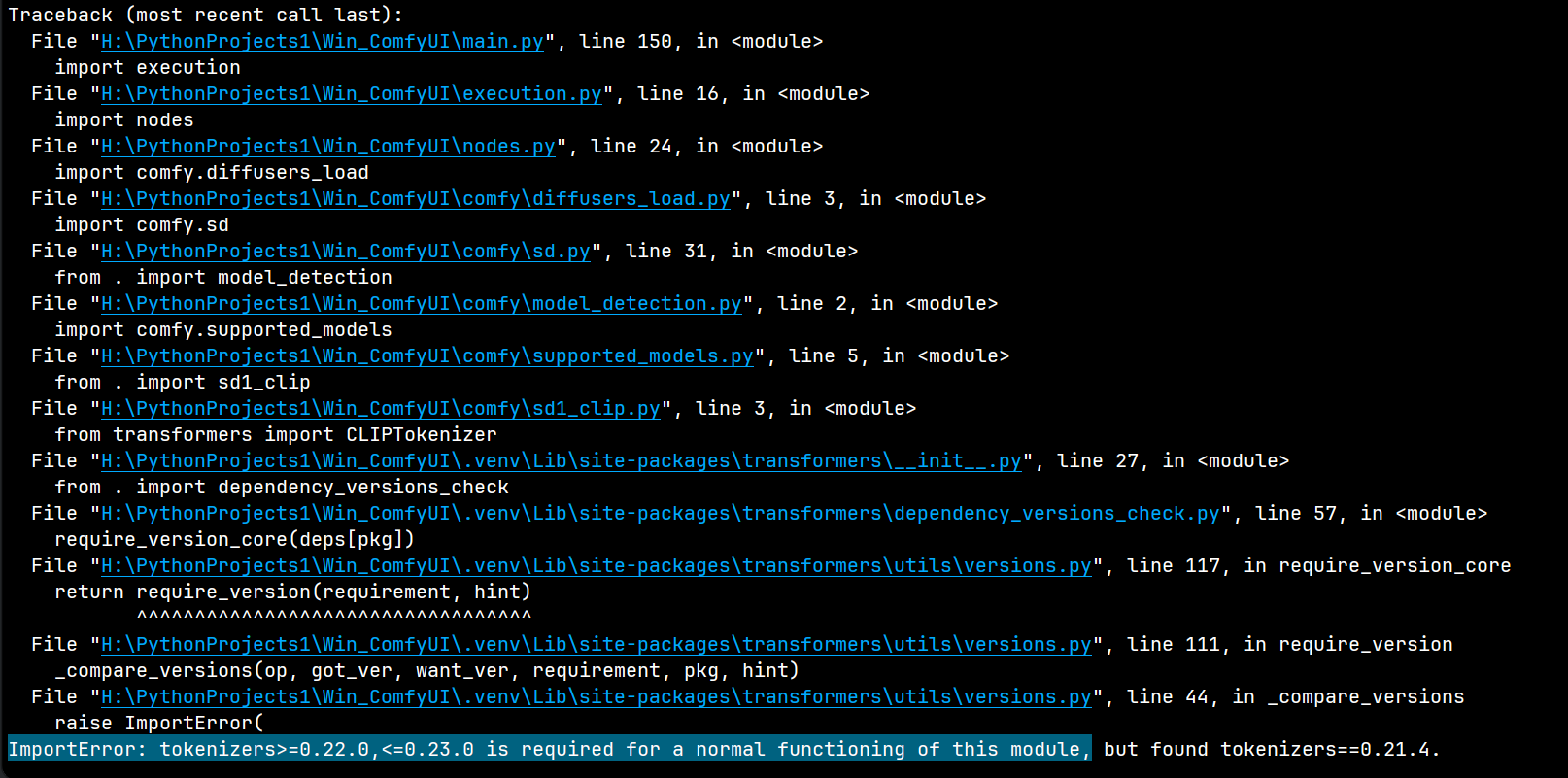Click the "line 57, in <module>" text
The width and height of the screenshot is (1568, 778).
tap(1372, 514)
